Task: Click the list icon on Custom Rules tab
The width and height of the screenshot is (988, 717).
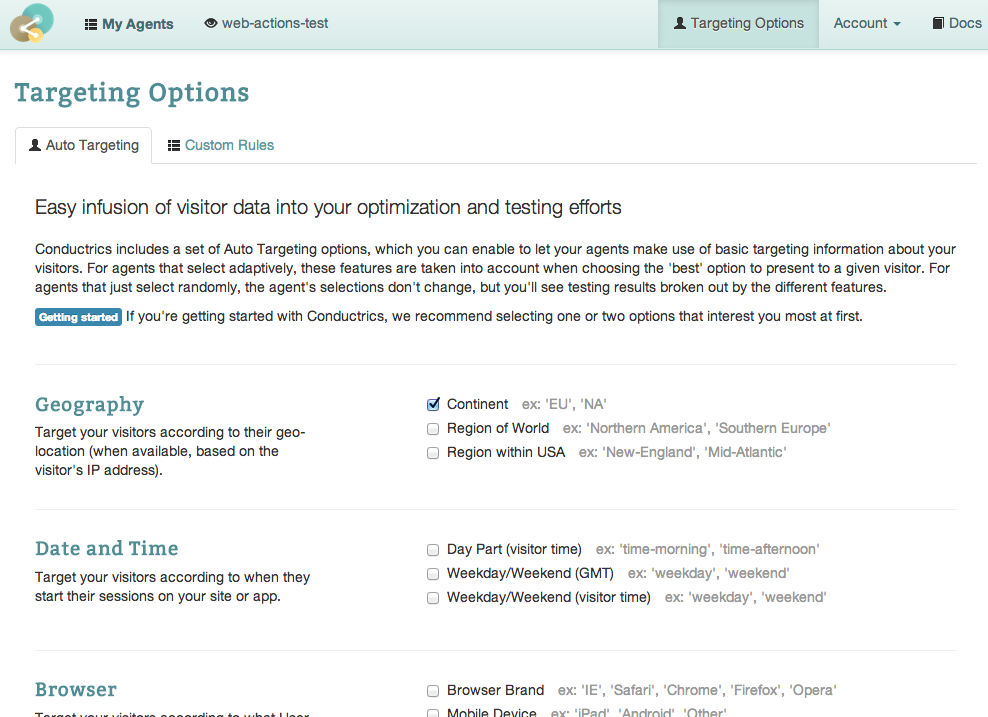Action: coord(174,146)
